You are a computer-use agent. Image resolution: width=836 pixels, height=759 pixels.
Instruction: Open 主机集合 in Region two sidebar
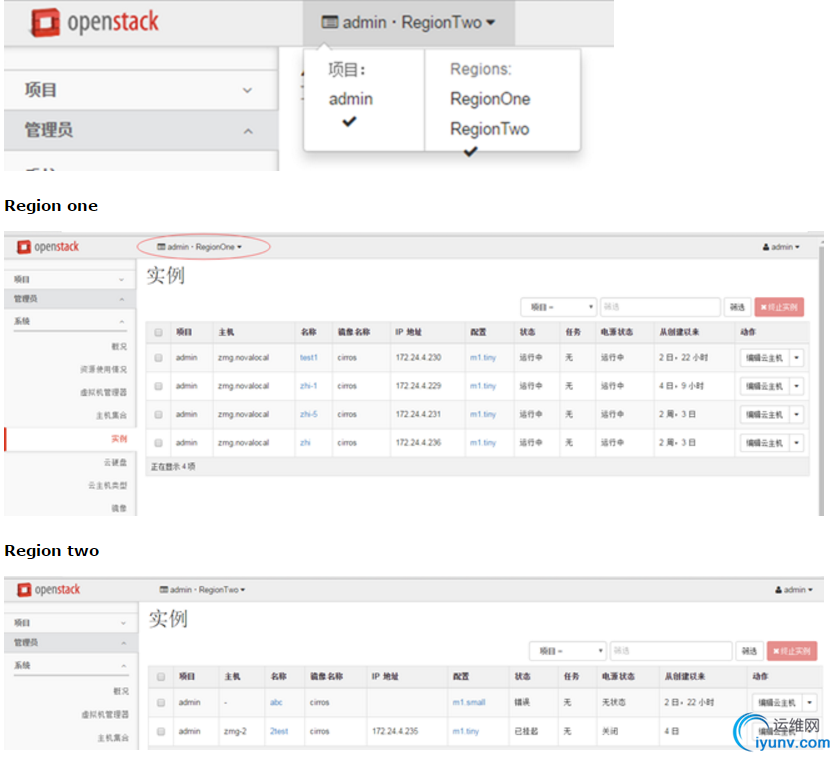(113, 738)
